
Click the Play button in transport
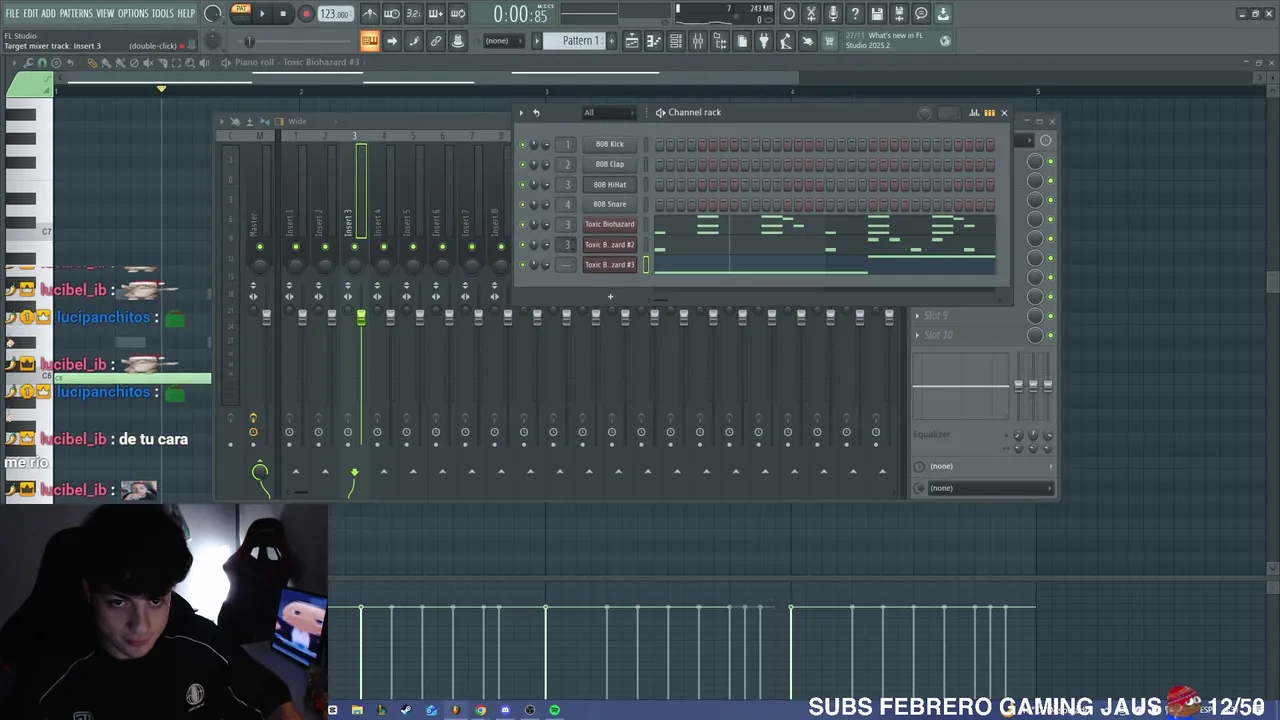pyautogui.click(x=262, y=14)
